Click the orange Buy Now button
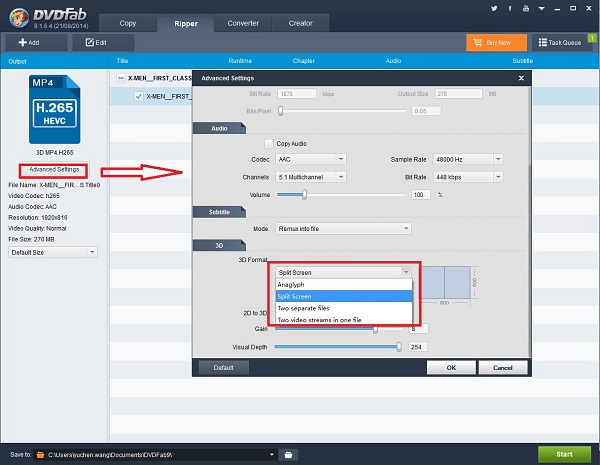The width and height of the screenshot is (600, 465). (x=496, y=42)
